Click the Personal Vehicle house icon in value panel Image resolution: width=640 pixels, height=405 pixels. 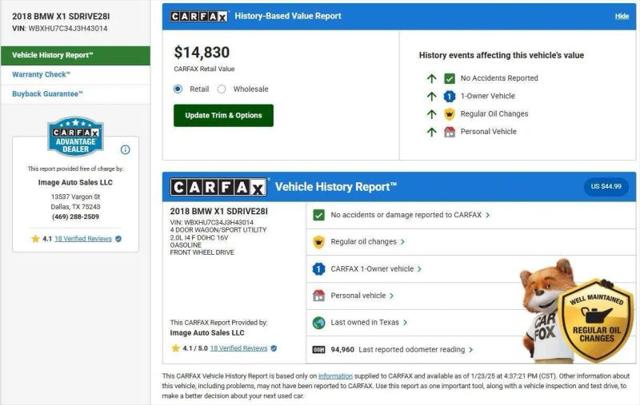[449, 132]
